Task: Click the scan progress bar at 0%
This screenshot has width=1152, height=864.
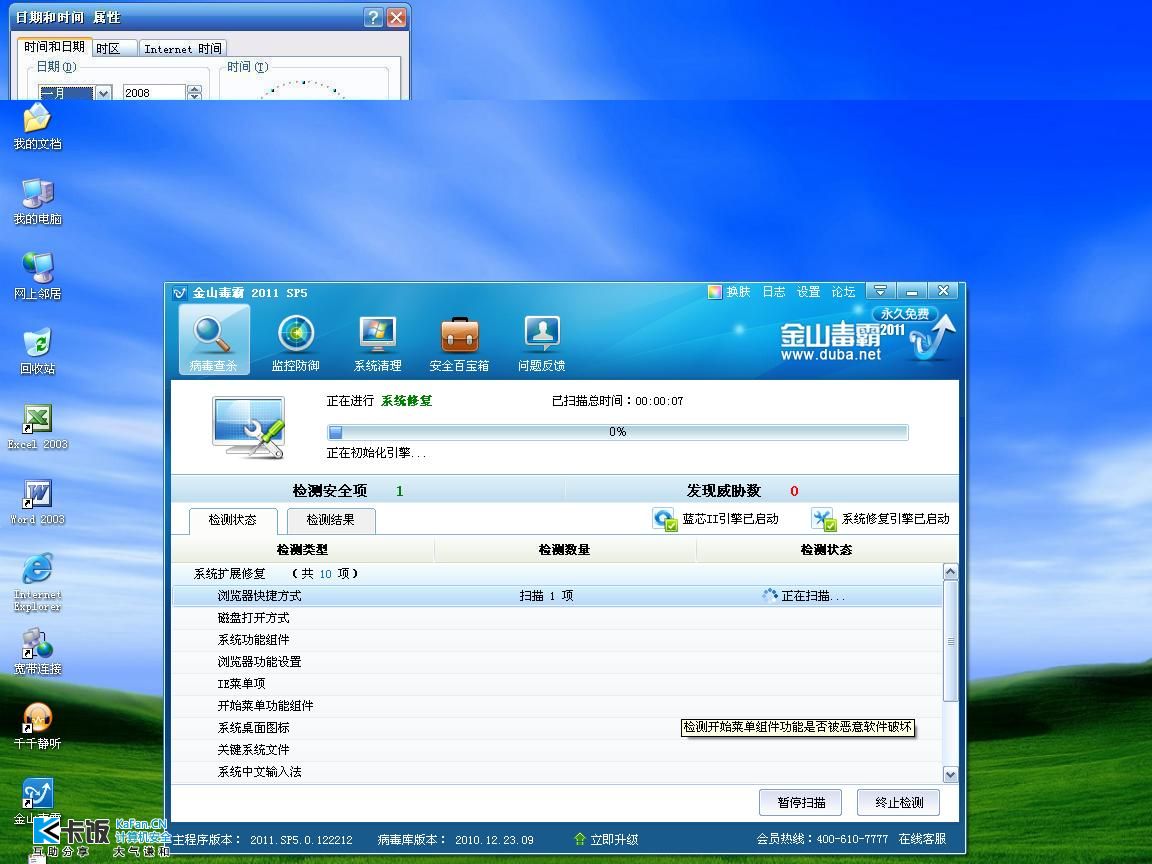Action: pos(617,432)
